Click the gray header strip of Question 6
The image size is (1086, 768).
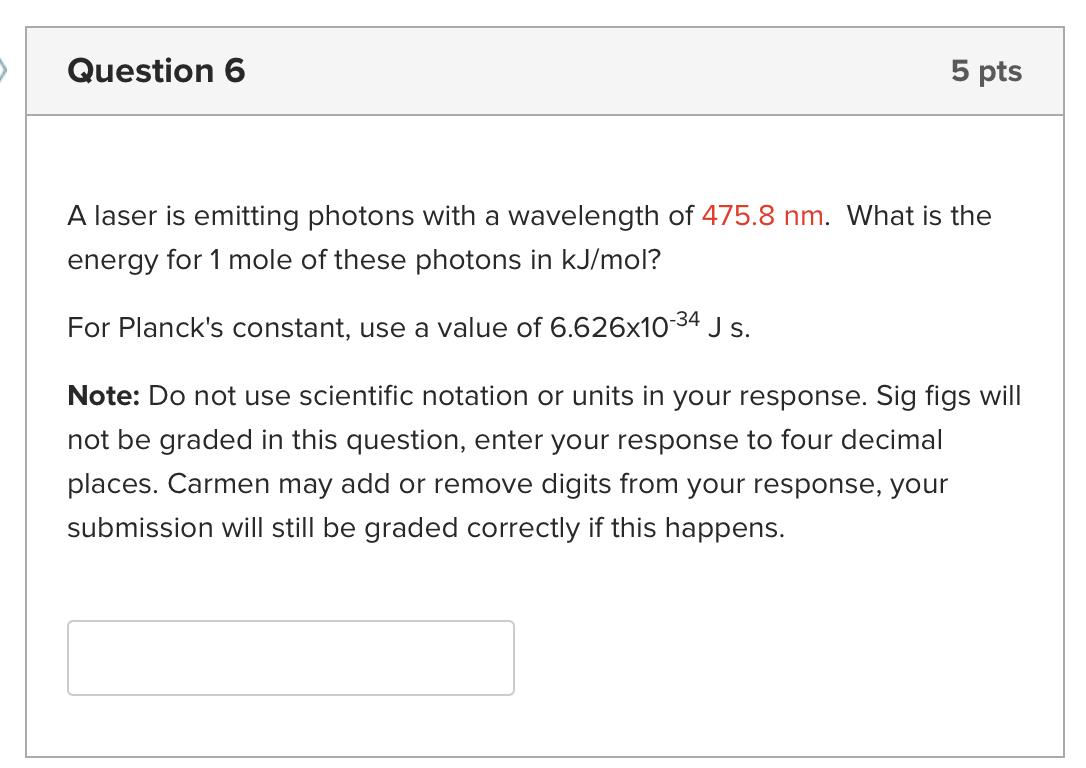point(543,71)
